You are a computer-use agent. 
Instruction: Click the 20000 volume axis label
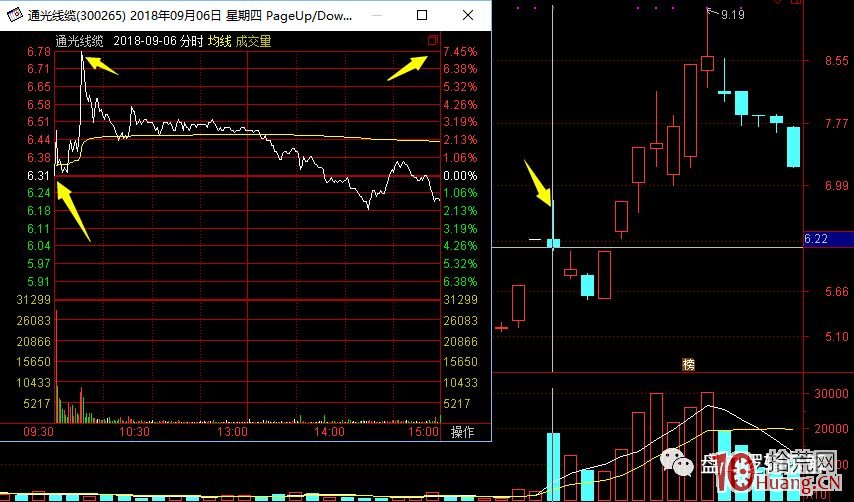tap(831, 429)
